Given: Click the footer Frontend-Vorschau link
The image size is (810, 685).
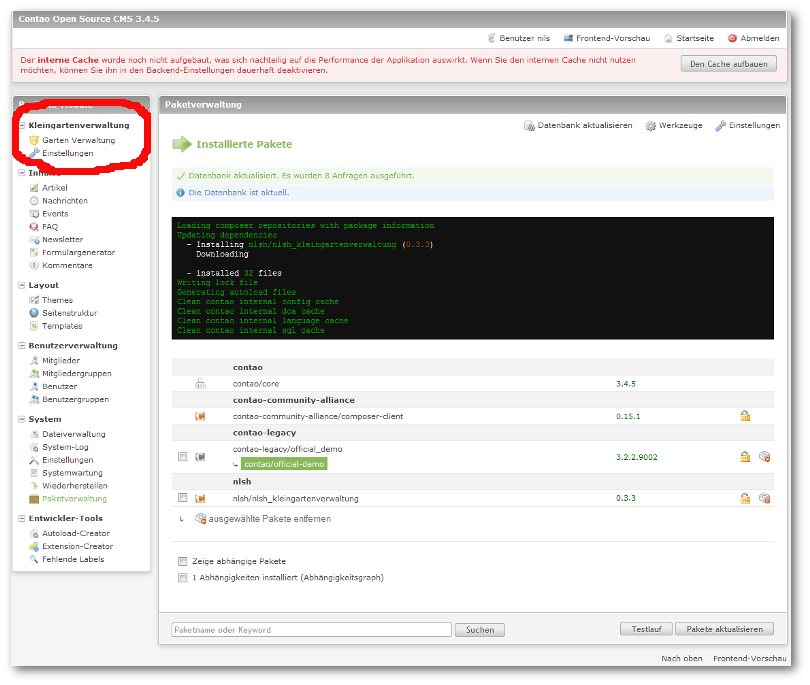Looking at the screenshot, I should pyautogui.click(x=750, y=659).
